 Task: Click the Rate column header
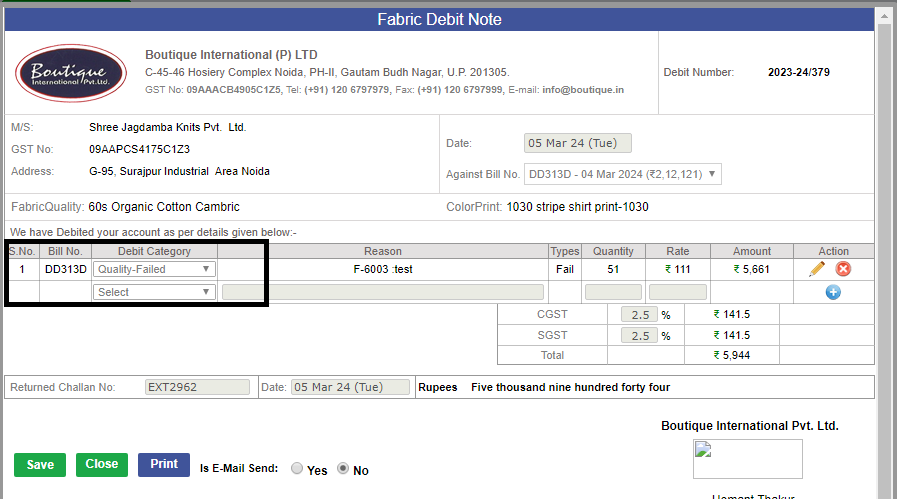(678, 251)
